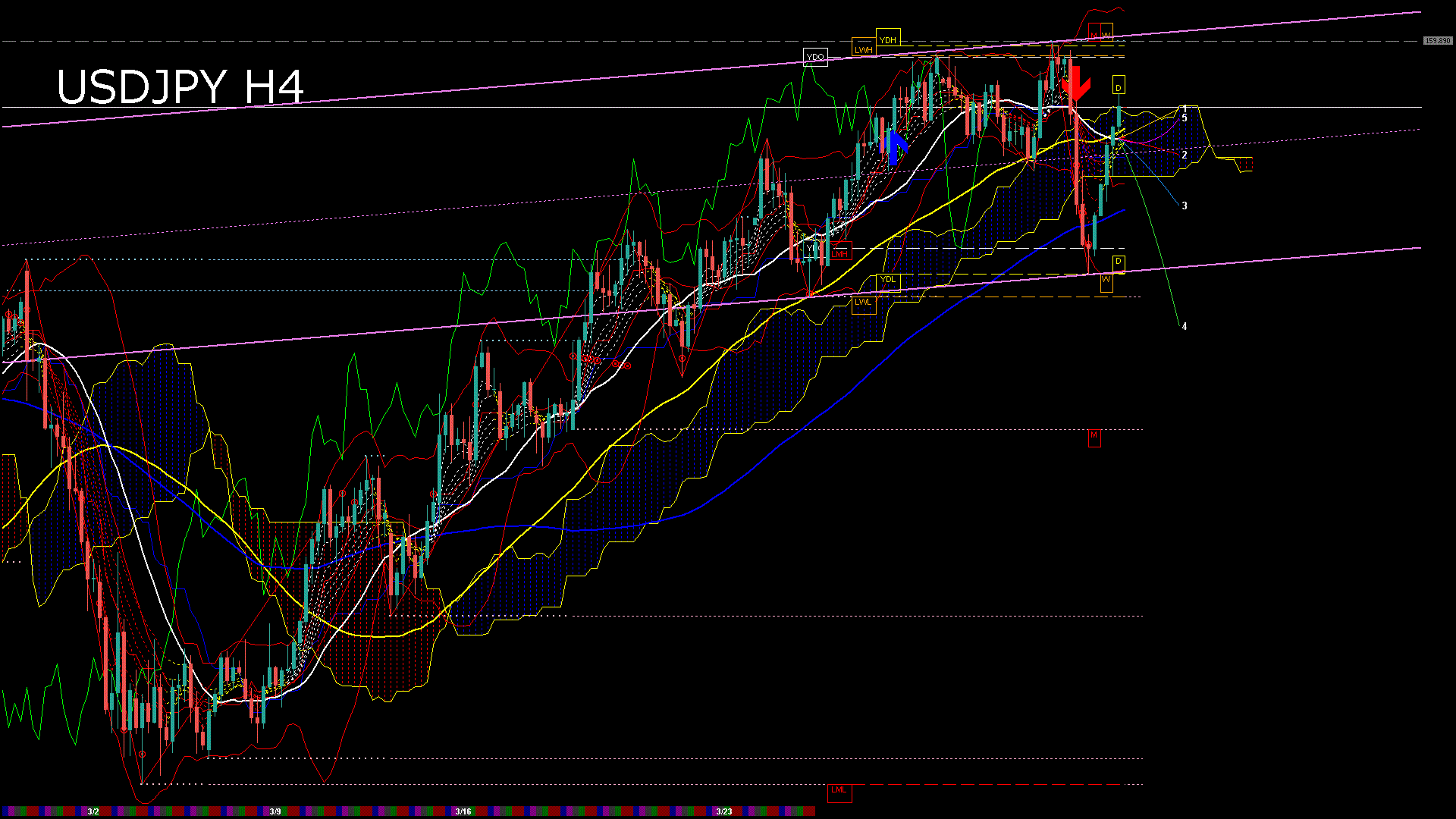This screenshot has width=1456, height=819.
Task: Click the numbered "5" wave label
Action: point(1185,119)
